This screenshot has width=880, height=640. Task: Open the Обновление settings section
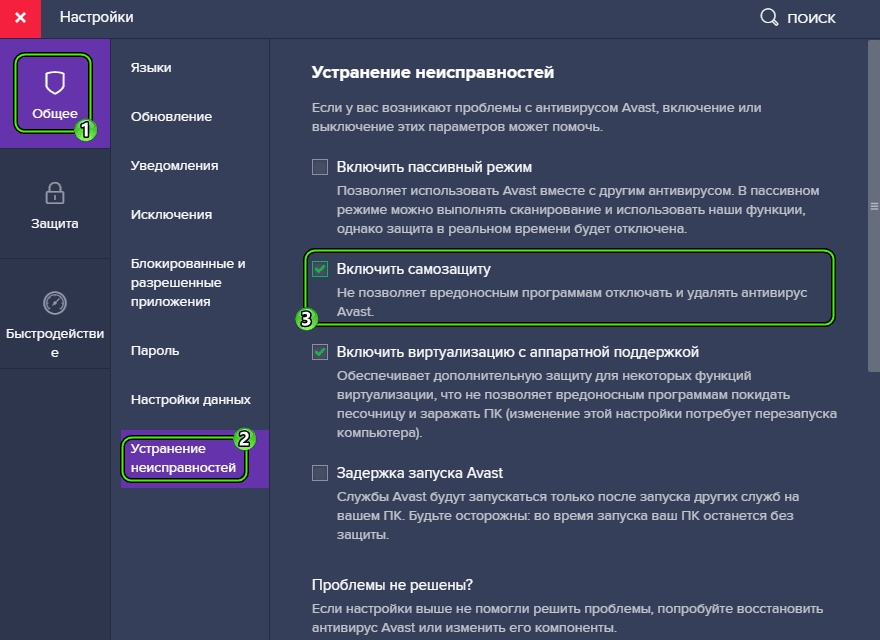click(171, 116)
